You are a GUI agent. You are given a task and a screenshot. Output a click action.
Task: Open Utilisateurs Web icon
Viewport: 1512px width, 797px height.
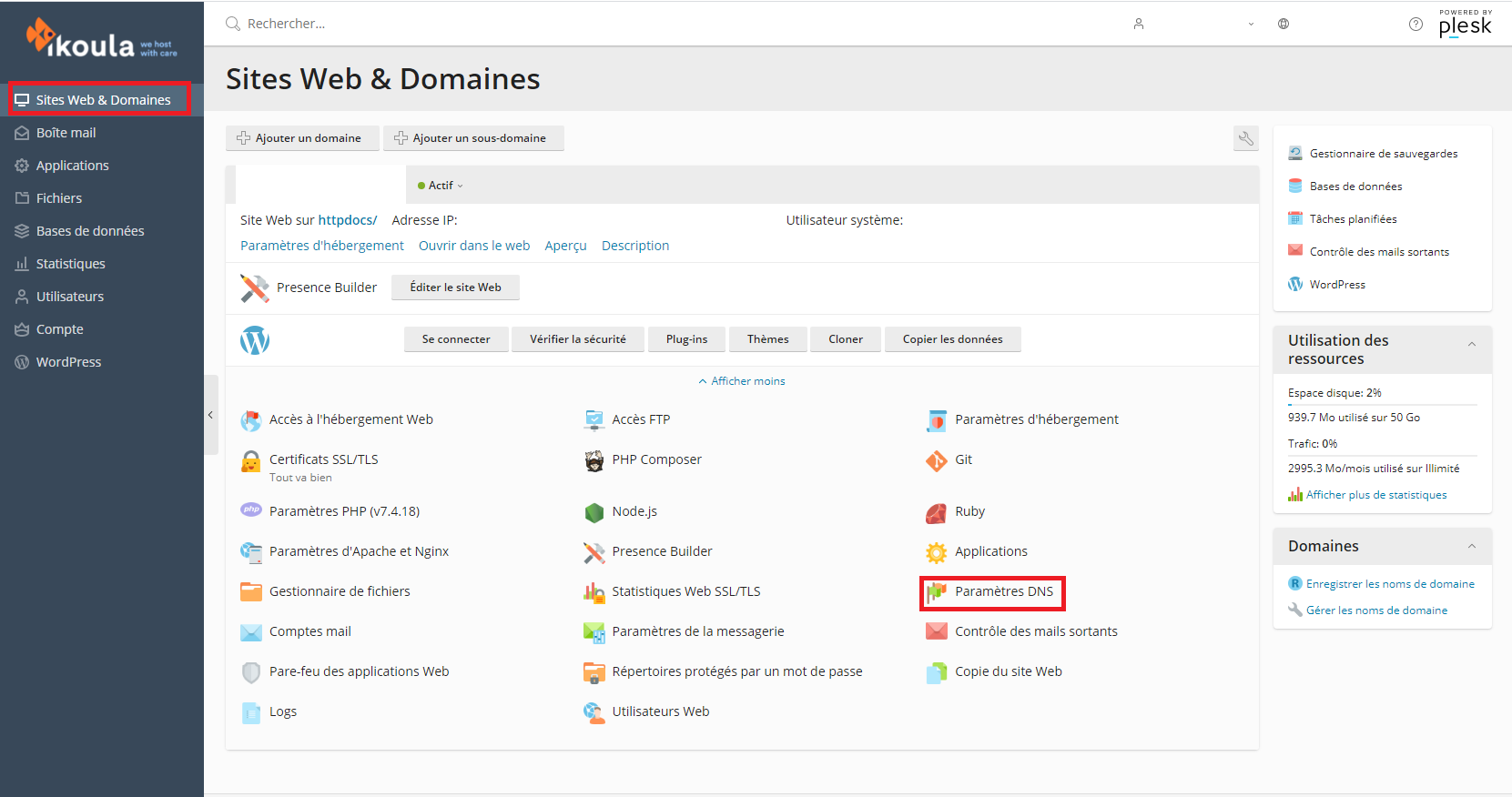coord(594,712)
